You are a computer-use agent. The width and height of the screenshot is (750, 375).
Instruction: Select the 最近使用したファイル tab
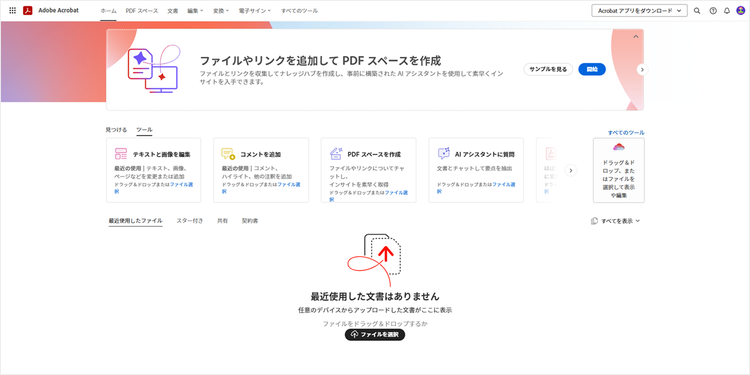[135, 221]
